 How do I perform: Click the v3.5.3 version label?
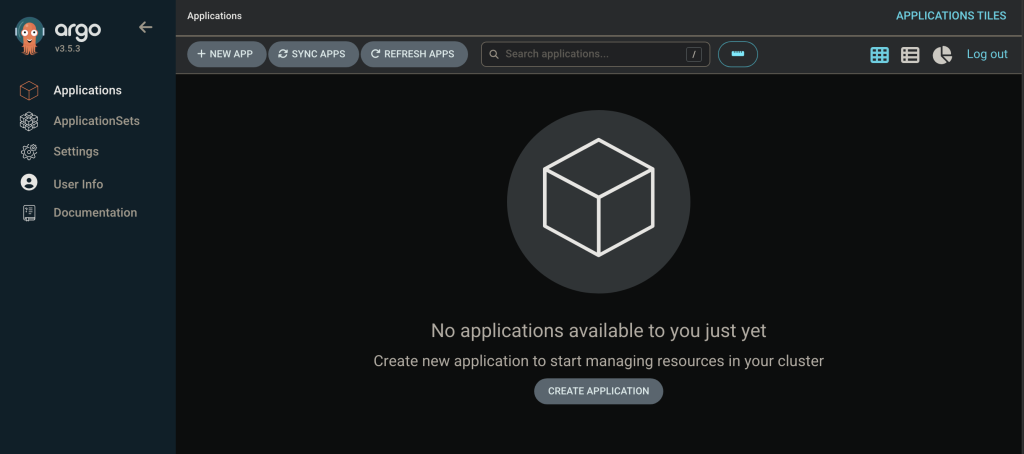tap(67, 48)
